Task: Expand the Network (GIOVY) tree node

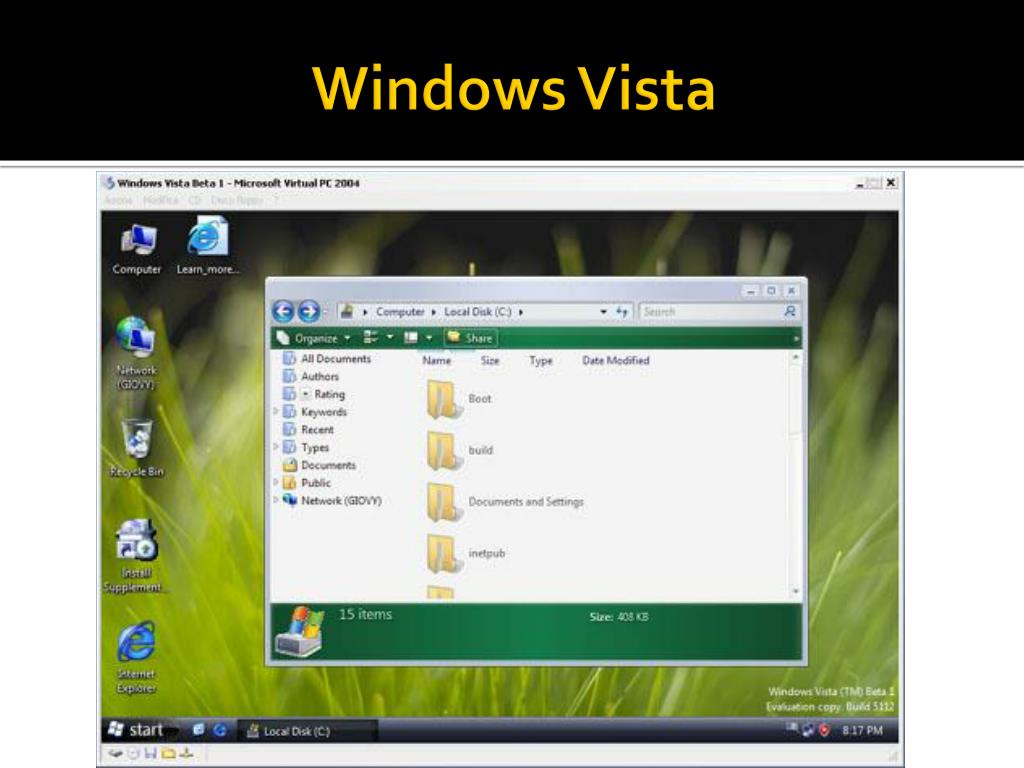Action: (276, 500)
